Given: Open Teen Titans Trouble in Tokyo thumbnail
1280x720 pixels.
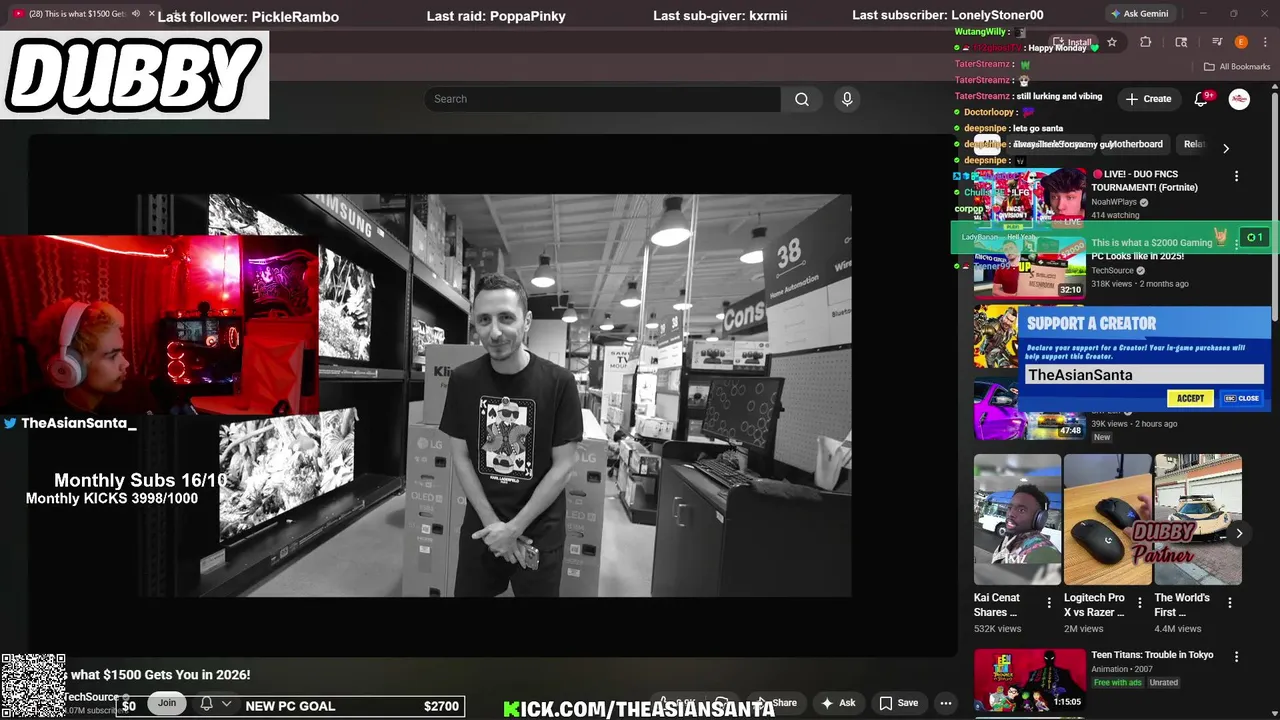Looking at the screenshot, I should tap(1029, 680).
